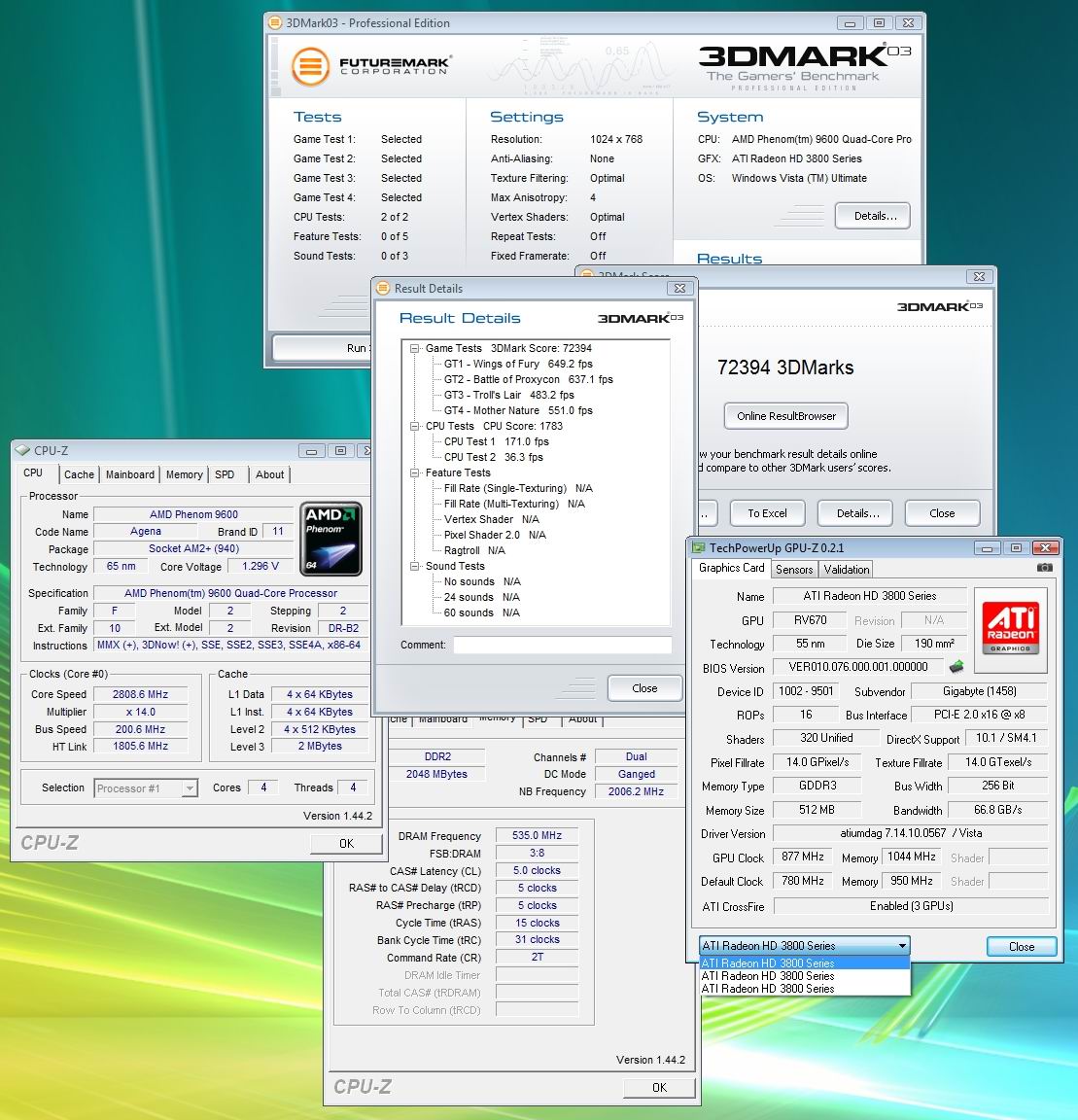This screenshot has width=1078, height=1120.
Task: Click the ATI Radeon logo in GPU-Z
Action: point(1010,629)
